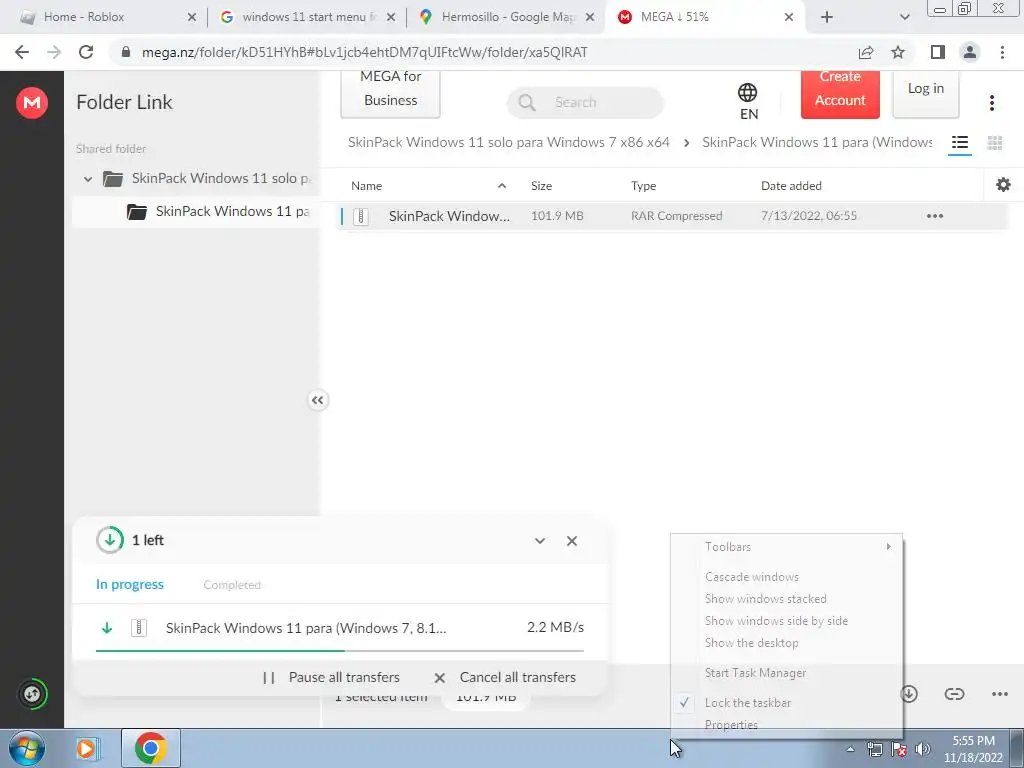The image size is (1024, 768).
Task: Click the download progress bar
Action: (x=340, y=651)
